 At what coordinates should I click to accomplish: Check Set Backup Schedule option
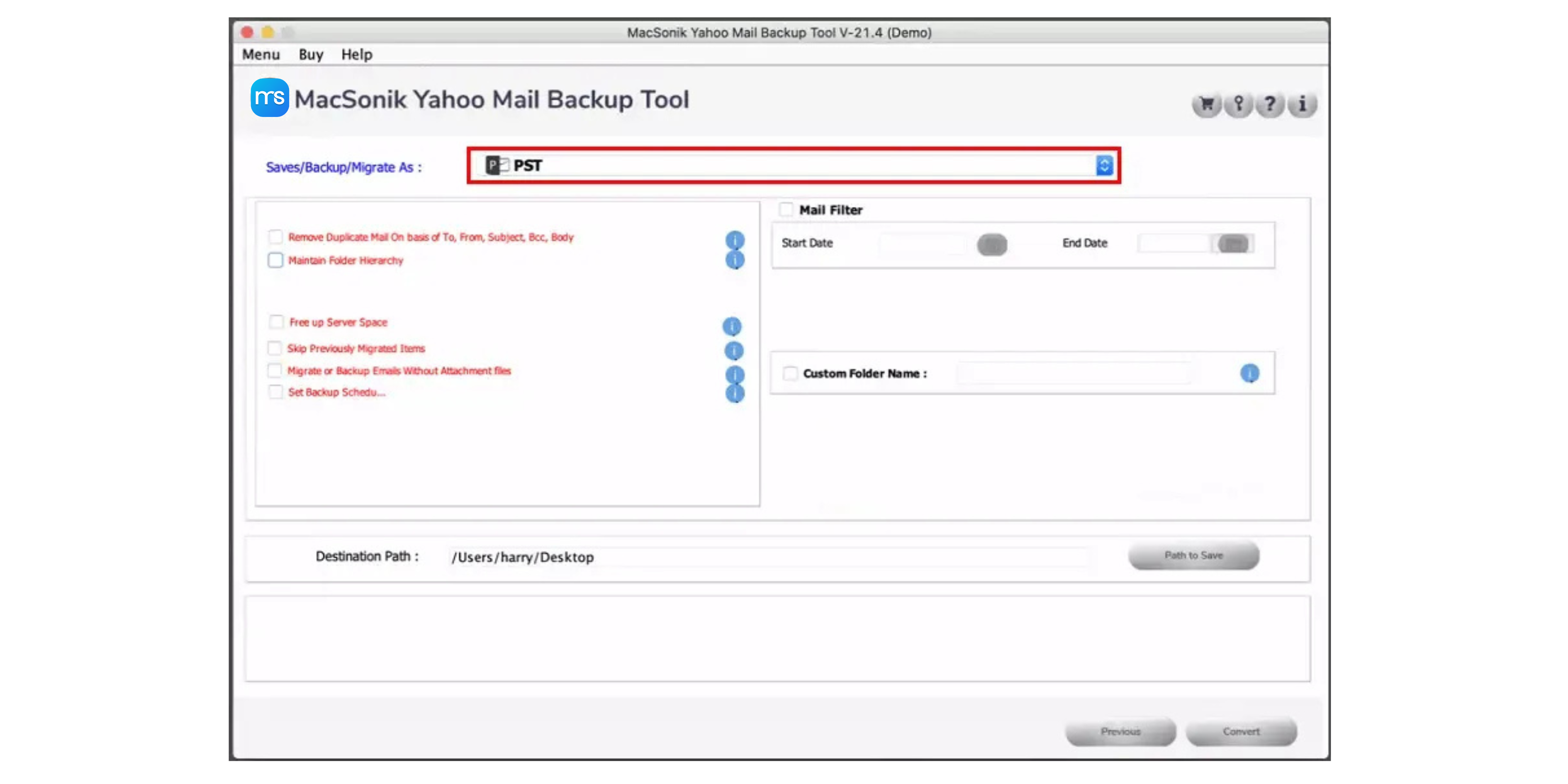point(275,392)
